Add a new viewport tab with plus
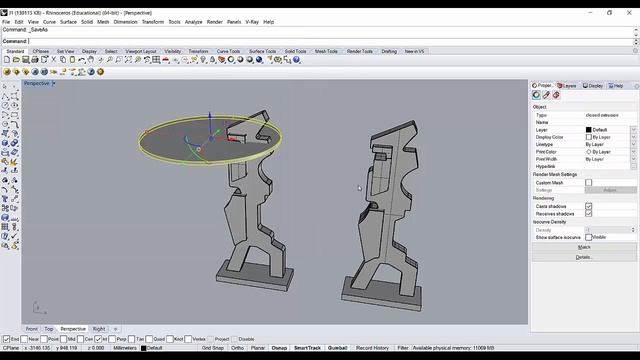Viewport: 640px width, 360px height. 116,329
